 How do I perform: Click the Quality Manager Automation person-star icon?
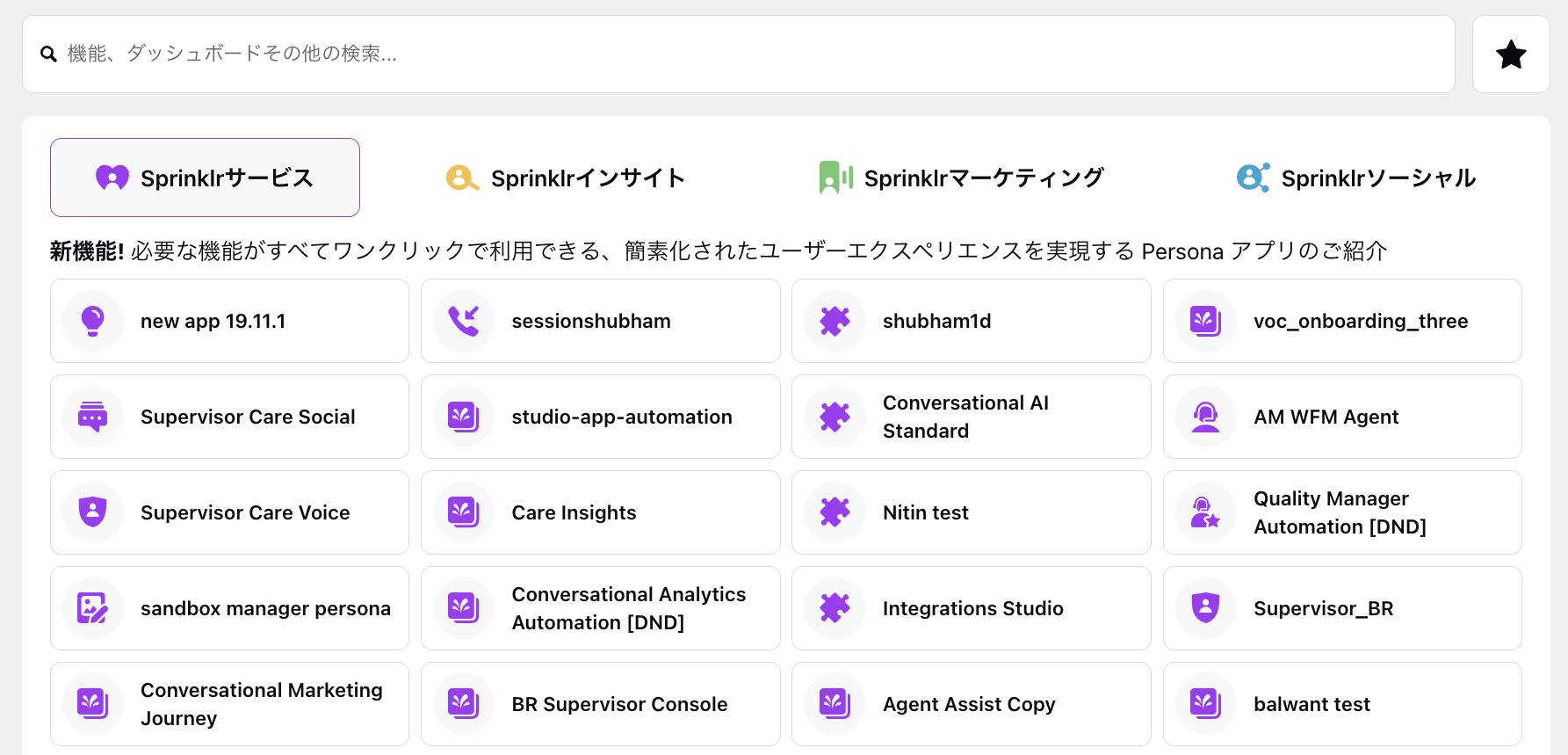tap(1205, 512)
